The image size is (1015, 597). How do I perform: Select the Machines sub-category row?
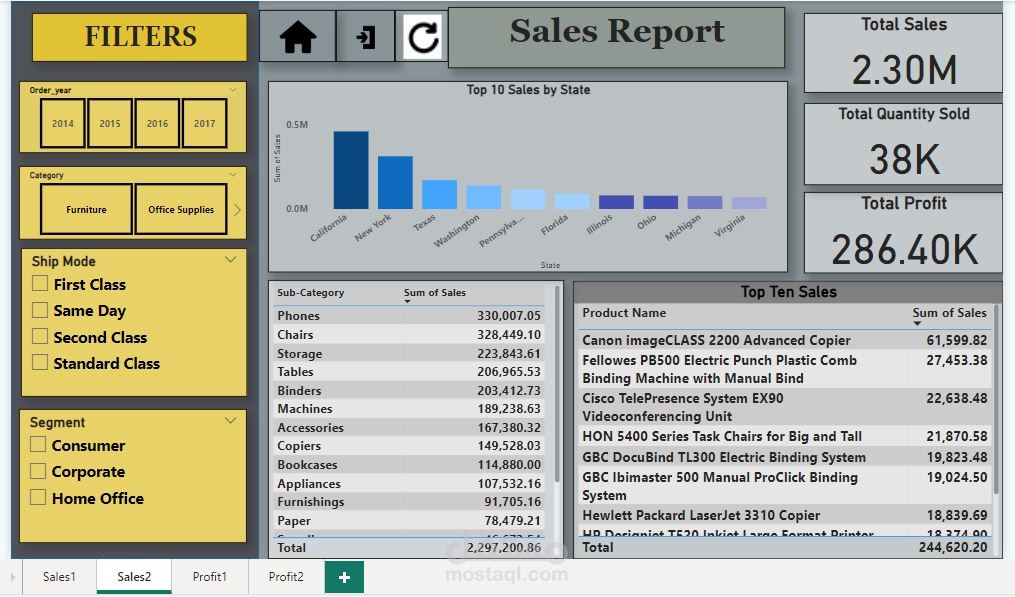click(x=409, y=409)
